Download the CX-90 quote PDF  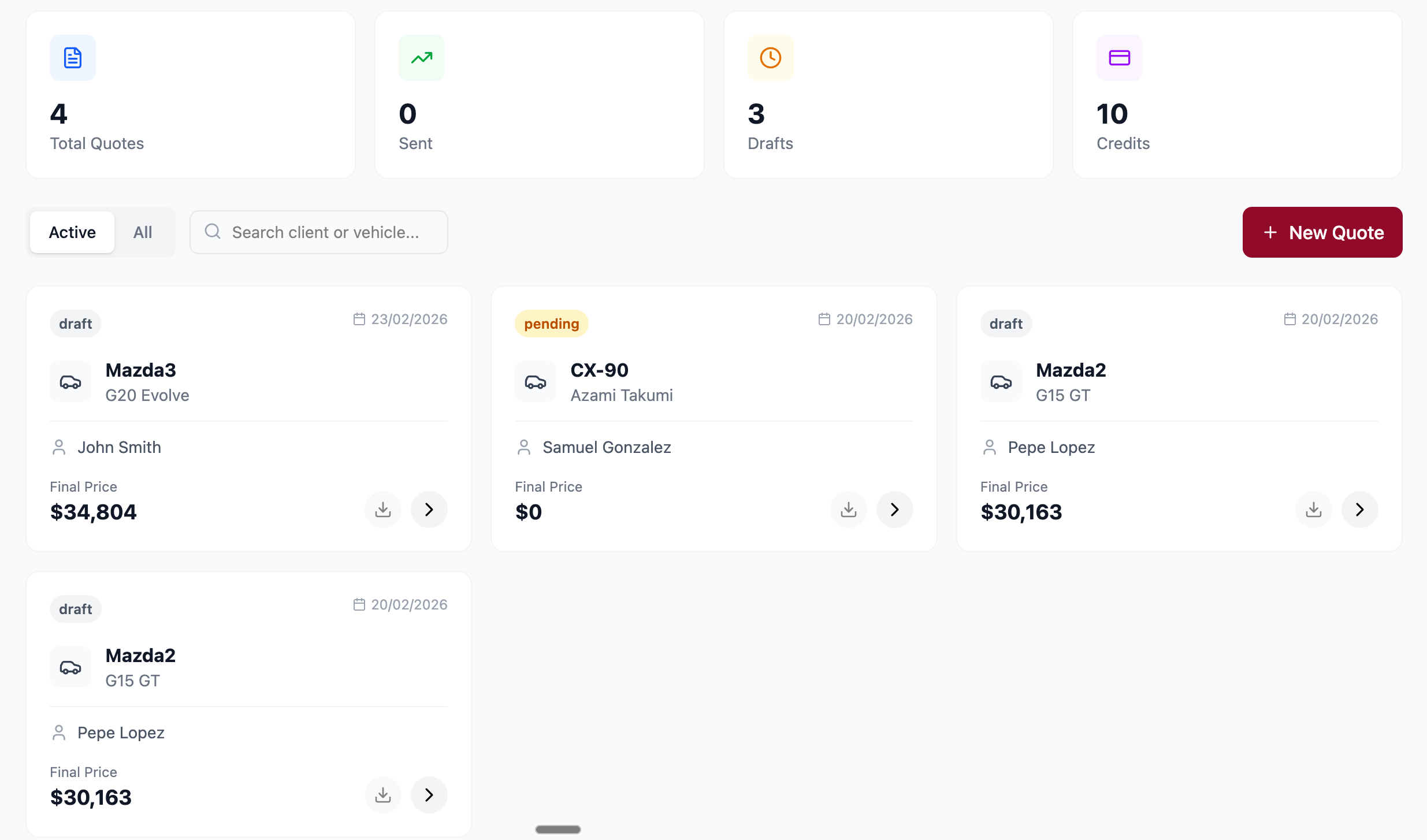click(x=848, y=510)
